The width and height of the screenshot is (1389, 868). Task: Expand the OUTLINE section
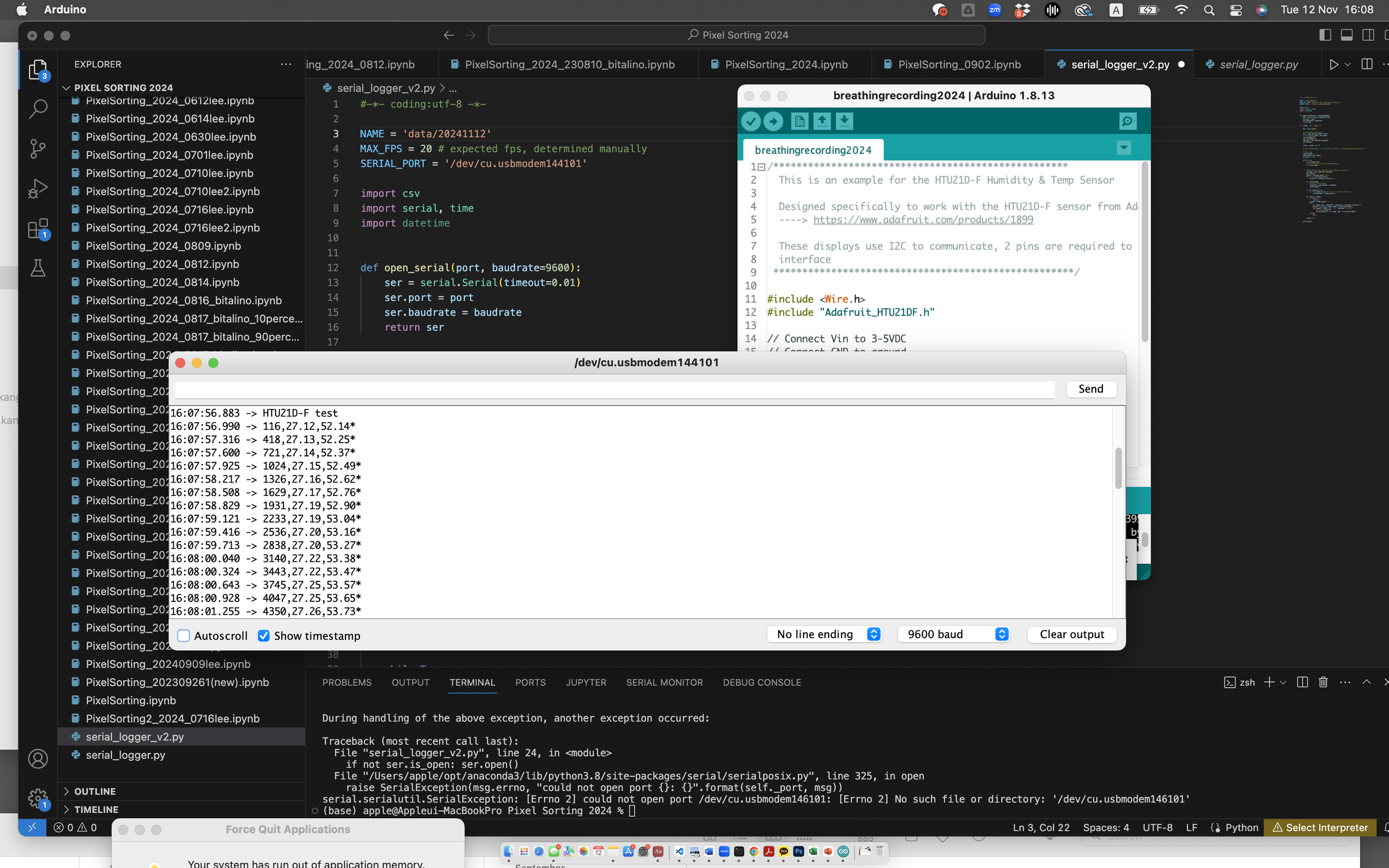click(95, 791)
